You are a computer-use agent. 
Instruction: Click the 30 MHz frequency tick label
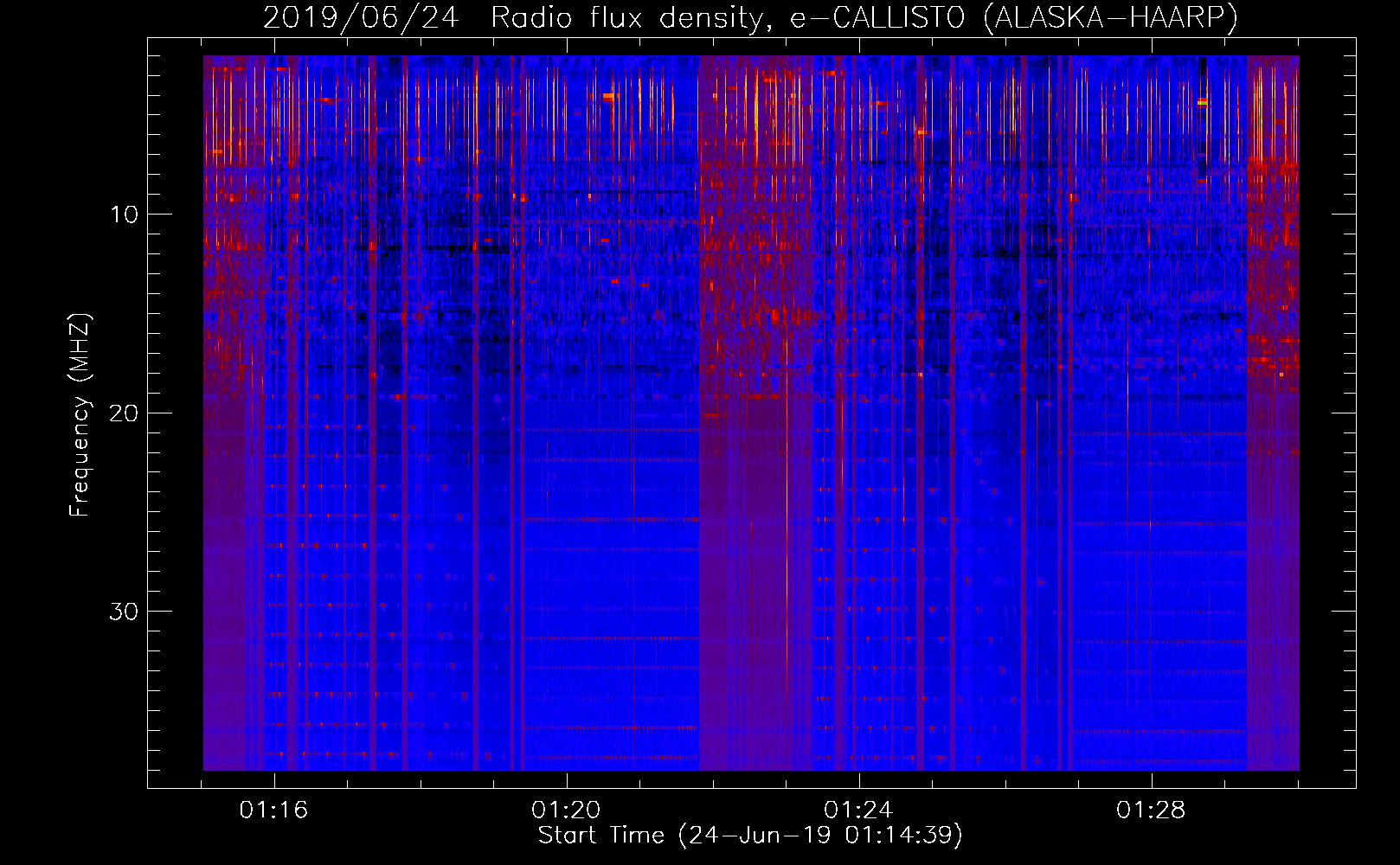click(124, 612)
